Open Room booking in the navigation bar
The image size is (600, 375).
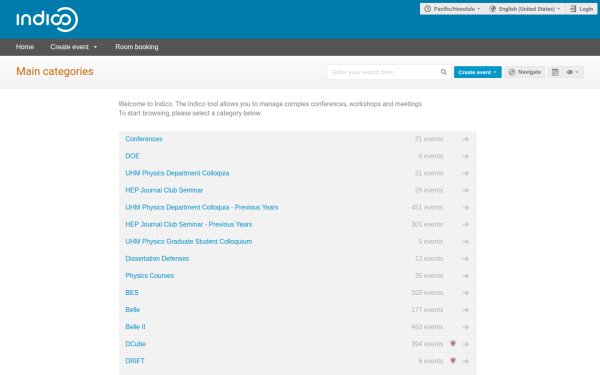137,47
